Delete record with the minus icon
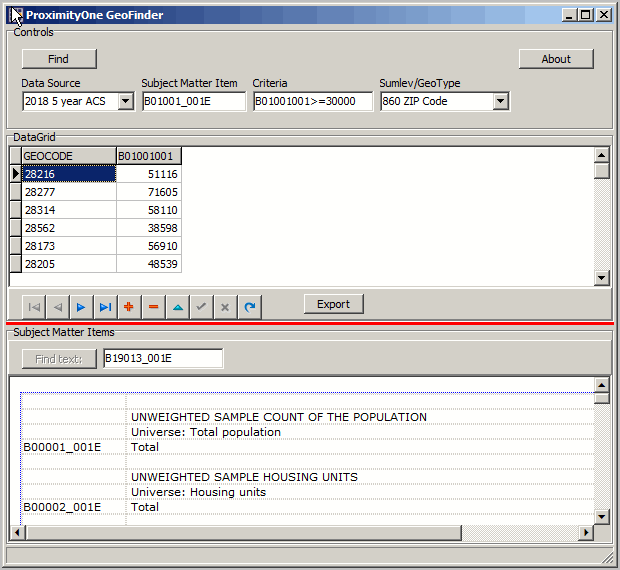This screenshot has width=620, height=570. point(153,307)
